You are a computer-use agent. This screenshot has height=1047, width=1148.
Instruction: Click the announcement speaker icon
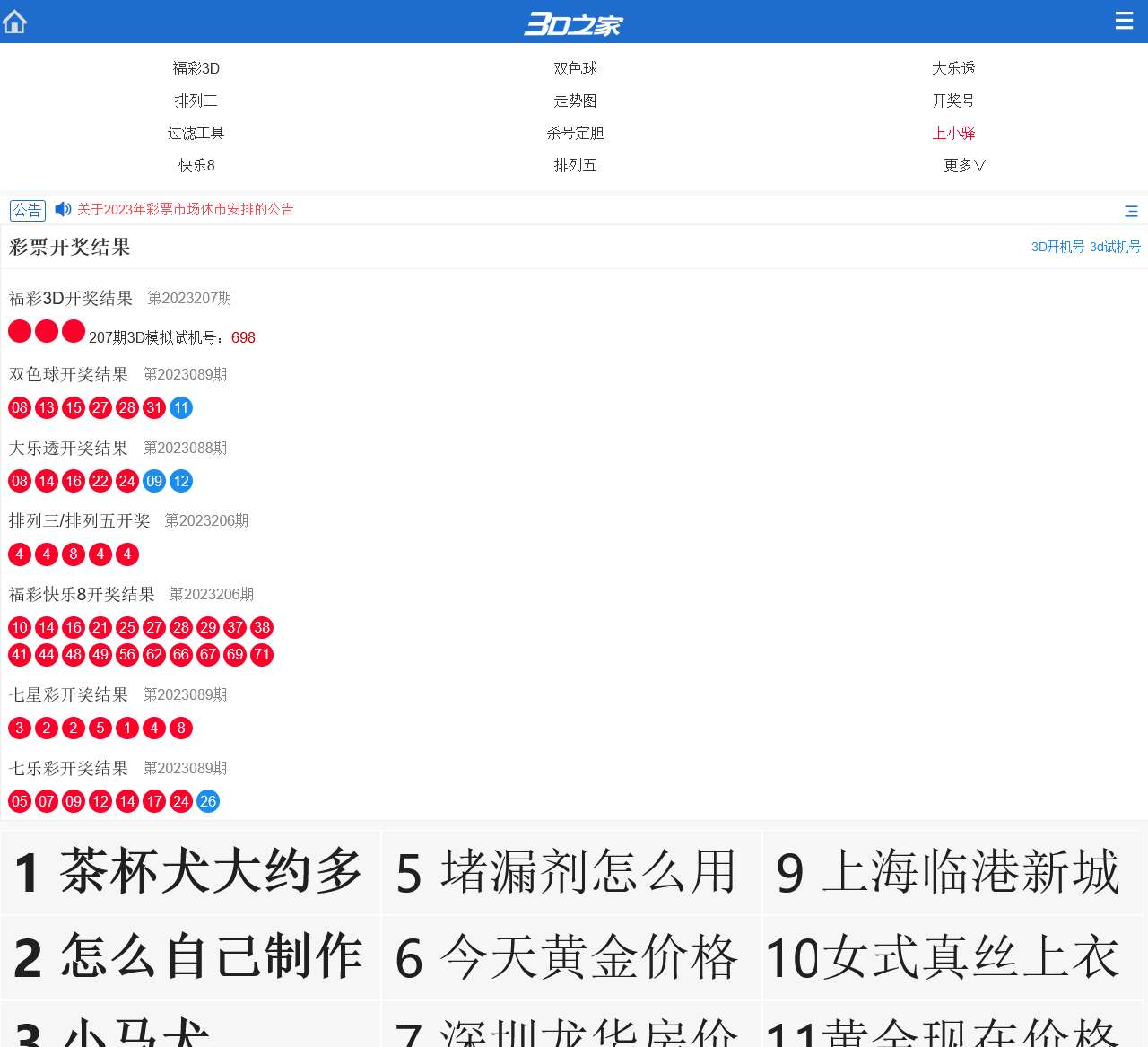tap(63, 209)
